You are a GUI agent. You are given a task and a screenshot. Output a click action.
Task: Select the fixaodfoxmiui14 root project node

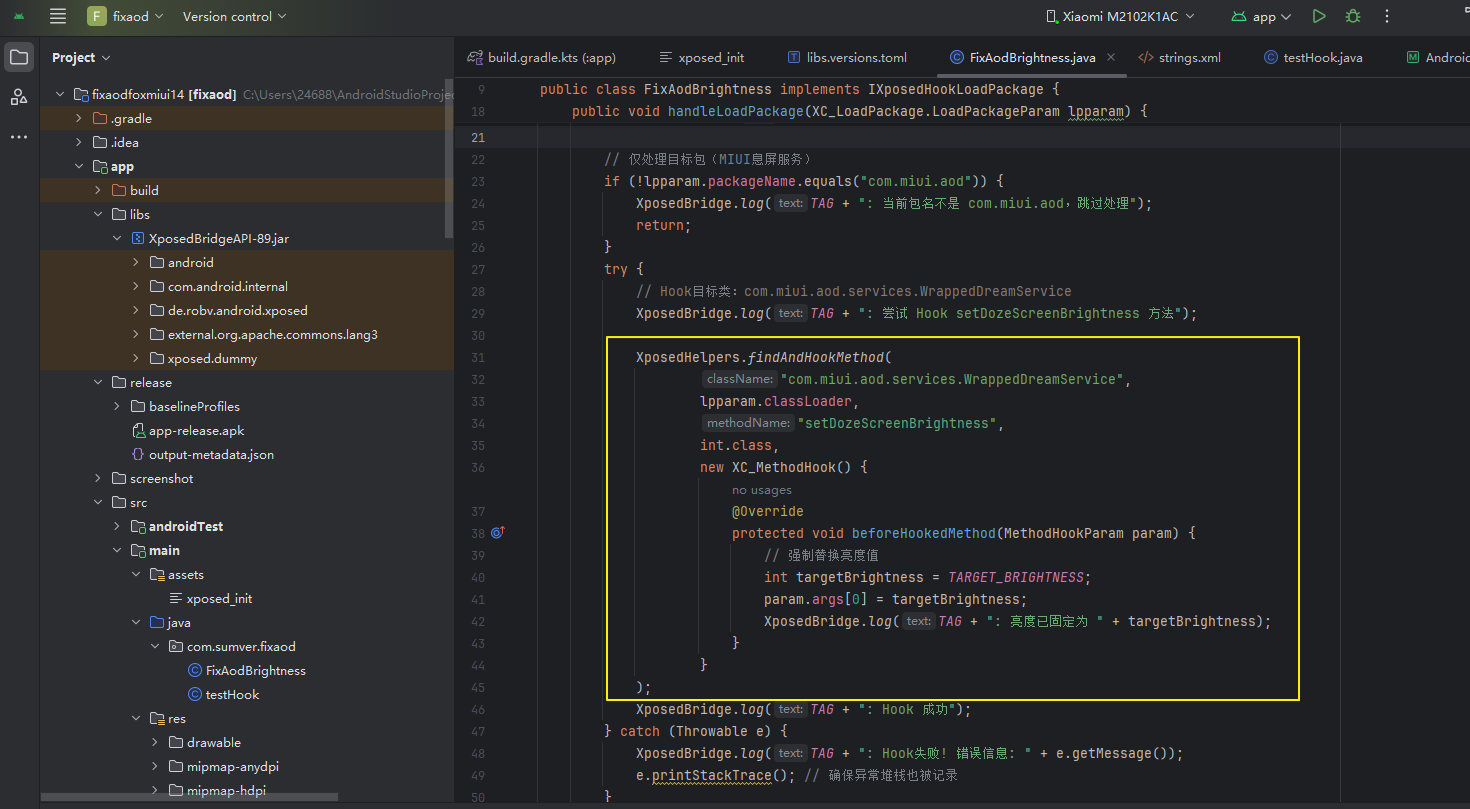coord(163,94)
